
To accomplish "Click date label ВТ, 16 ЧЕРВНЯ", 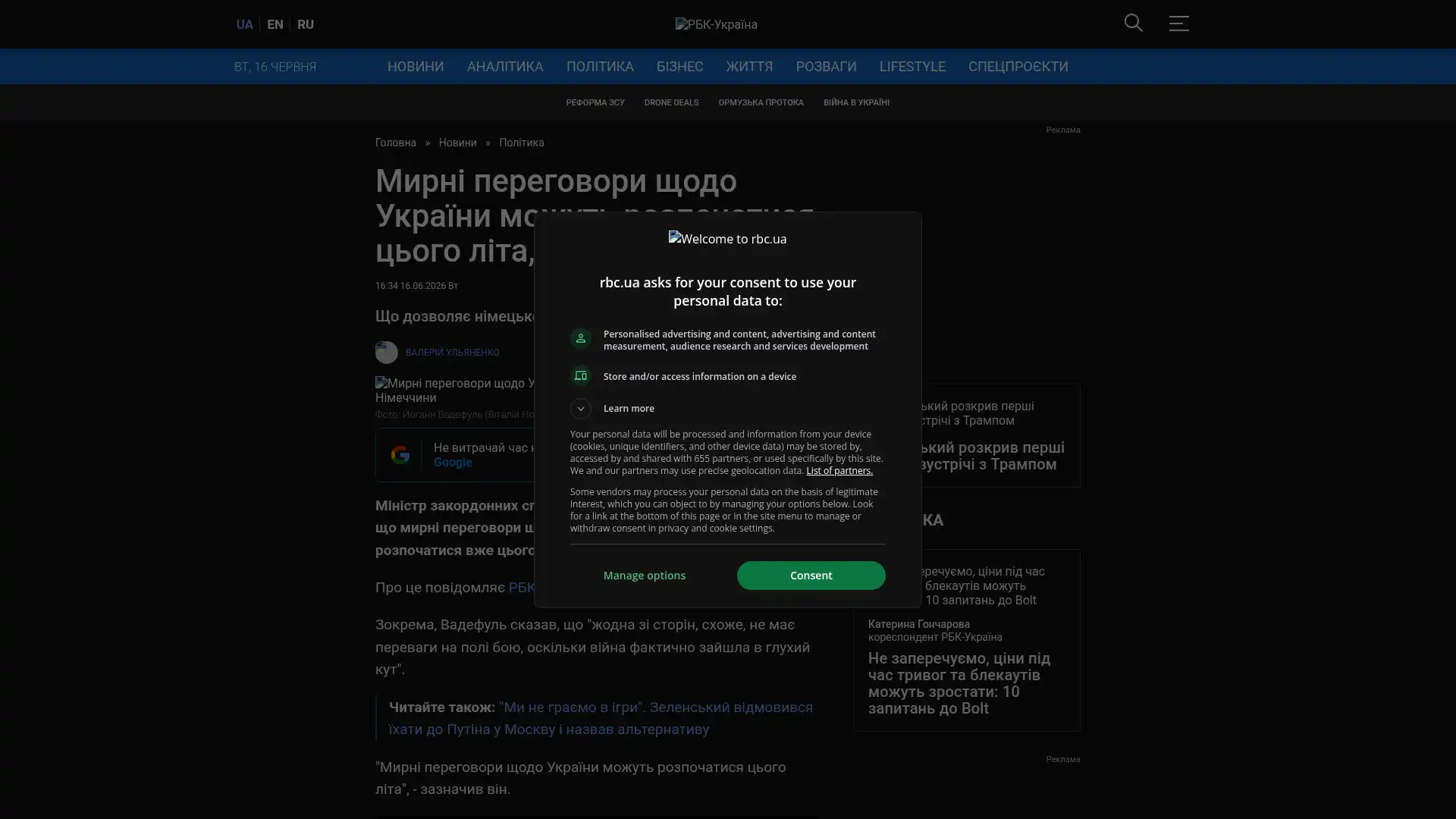I will [x=275, y=67].
